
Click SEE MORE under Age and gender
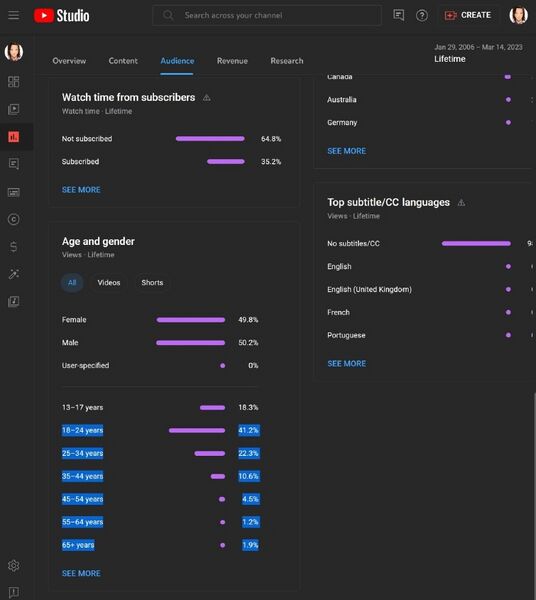pos(81,573)
